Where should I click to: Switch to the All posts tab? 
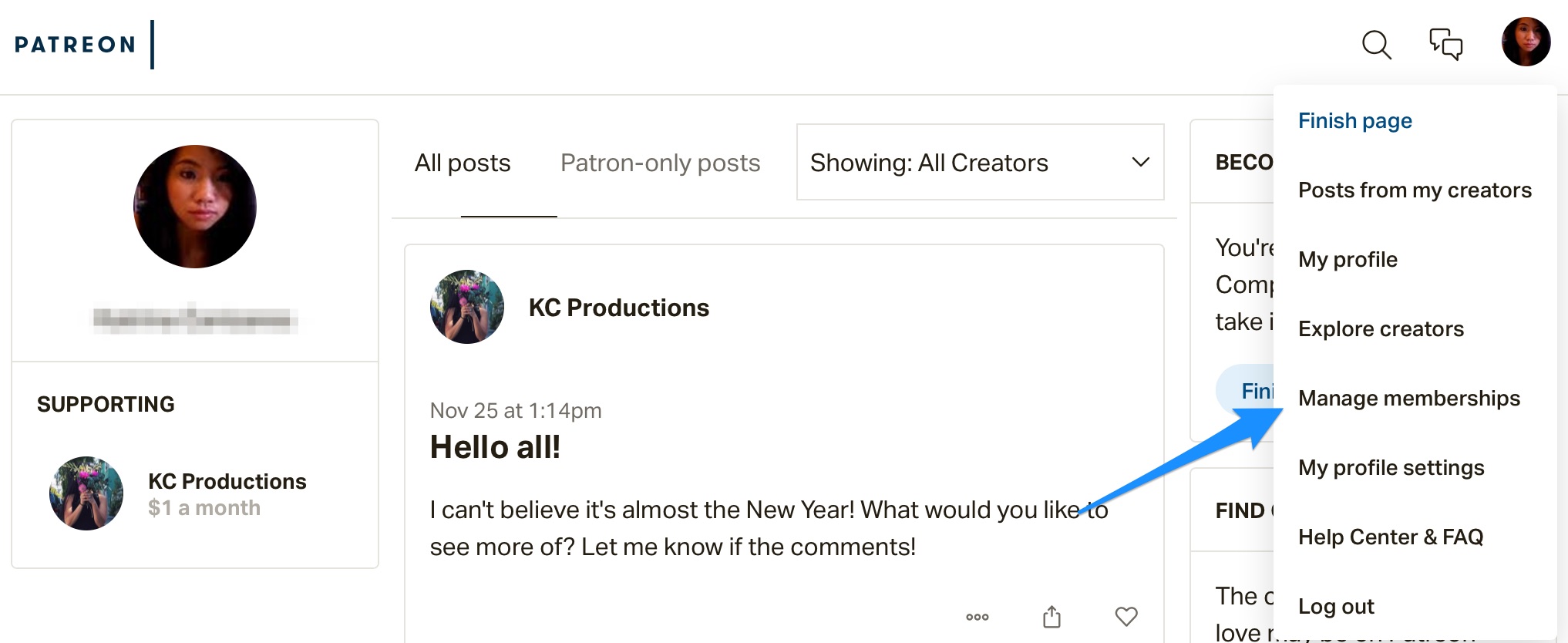click(463, 163)
